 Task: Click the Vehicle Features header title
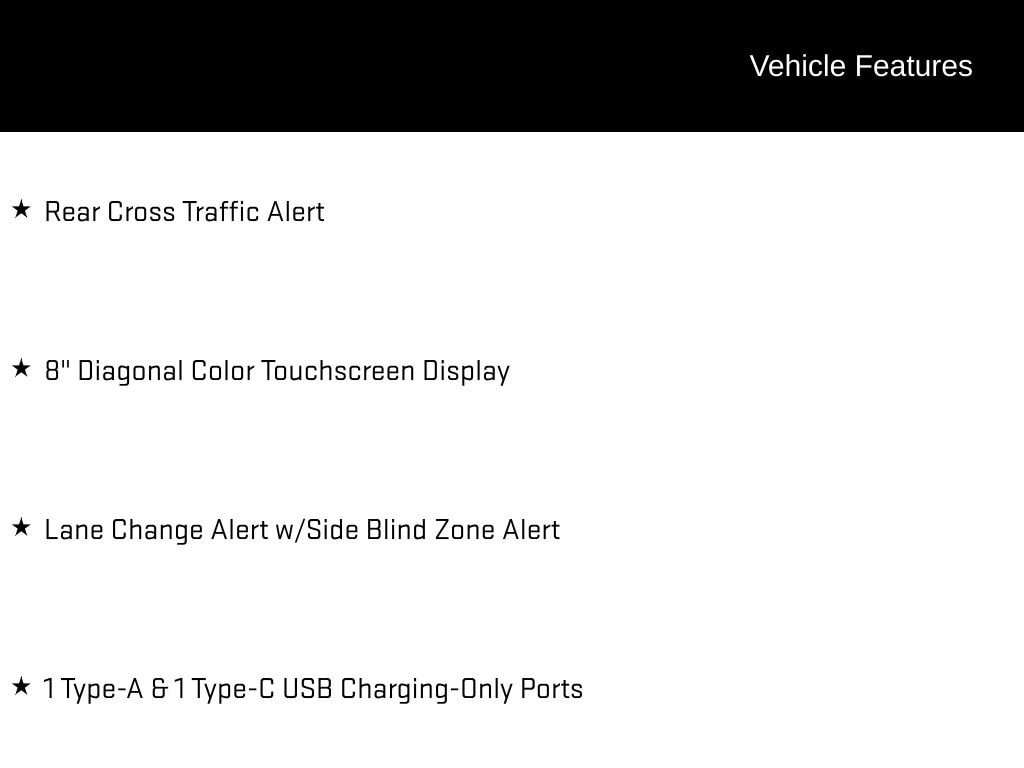pos(860,66)
